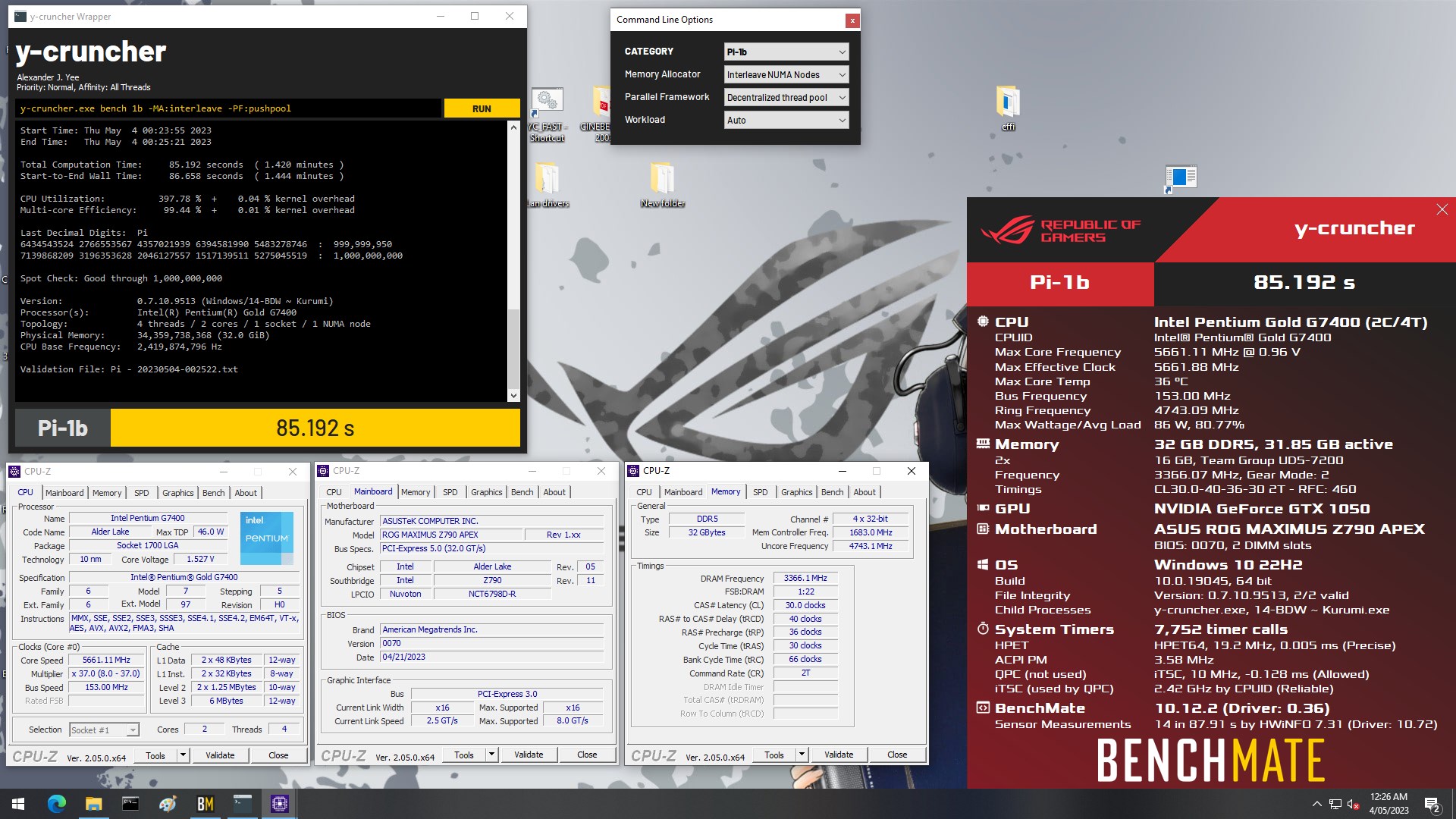The height and width of the screenshot is (819, 1456).
Task: Click the OS Windows icon in BenchMate panel
Action: pos(983,564)
